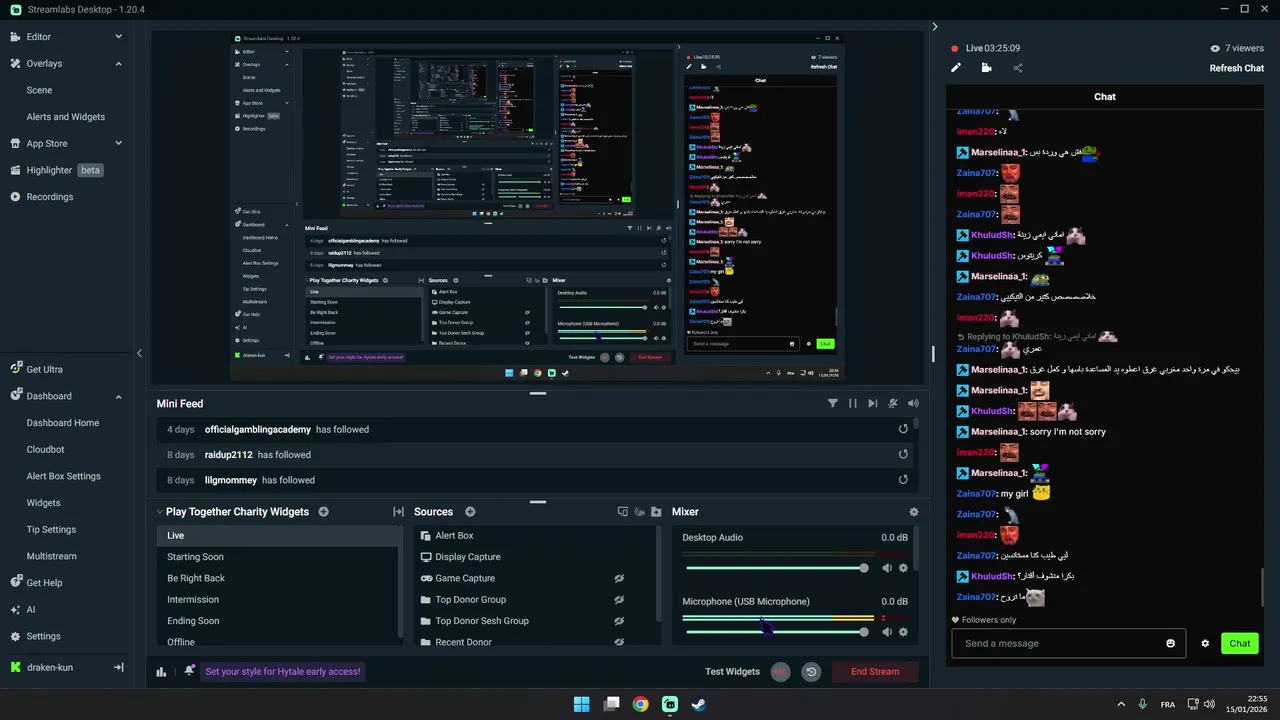Open Desktop Audio settings gear
The height and width of the screenshot is (720, 1280).
903,568
